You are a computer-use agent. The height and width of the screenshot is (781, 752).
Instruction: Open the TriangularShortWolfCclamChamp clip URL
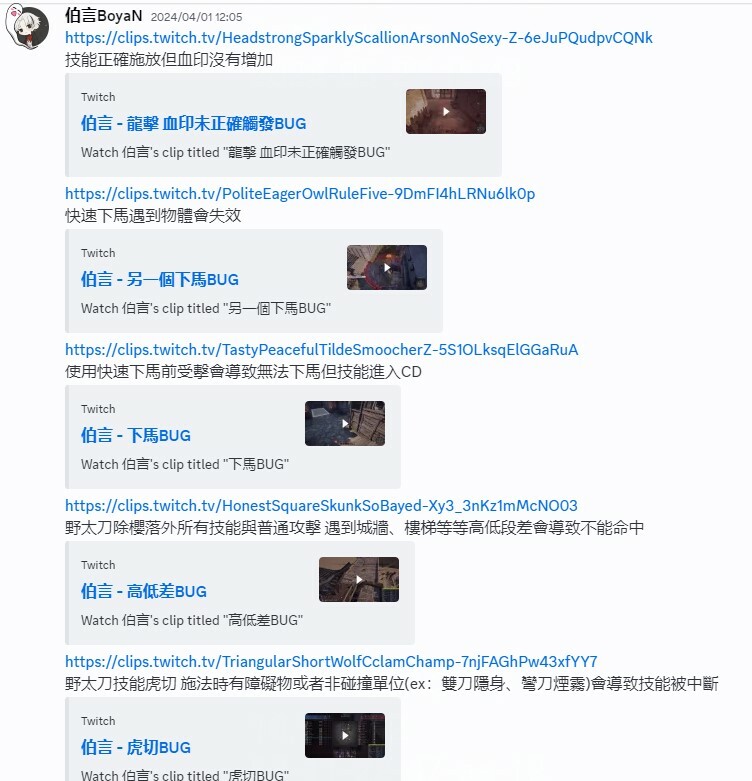[331, 661]
